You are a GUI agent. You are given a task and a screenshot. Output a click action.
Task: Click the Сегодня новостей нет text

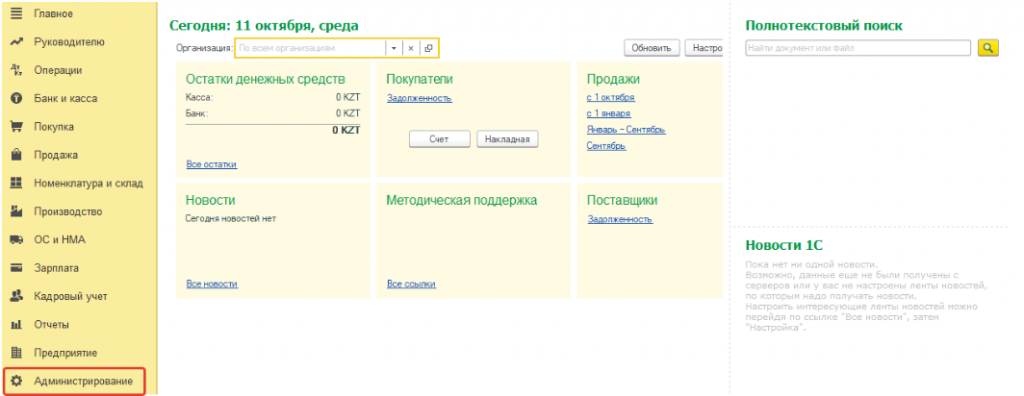point(231,218)
